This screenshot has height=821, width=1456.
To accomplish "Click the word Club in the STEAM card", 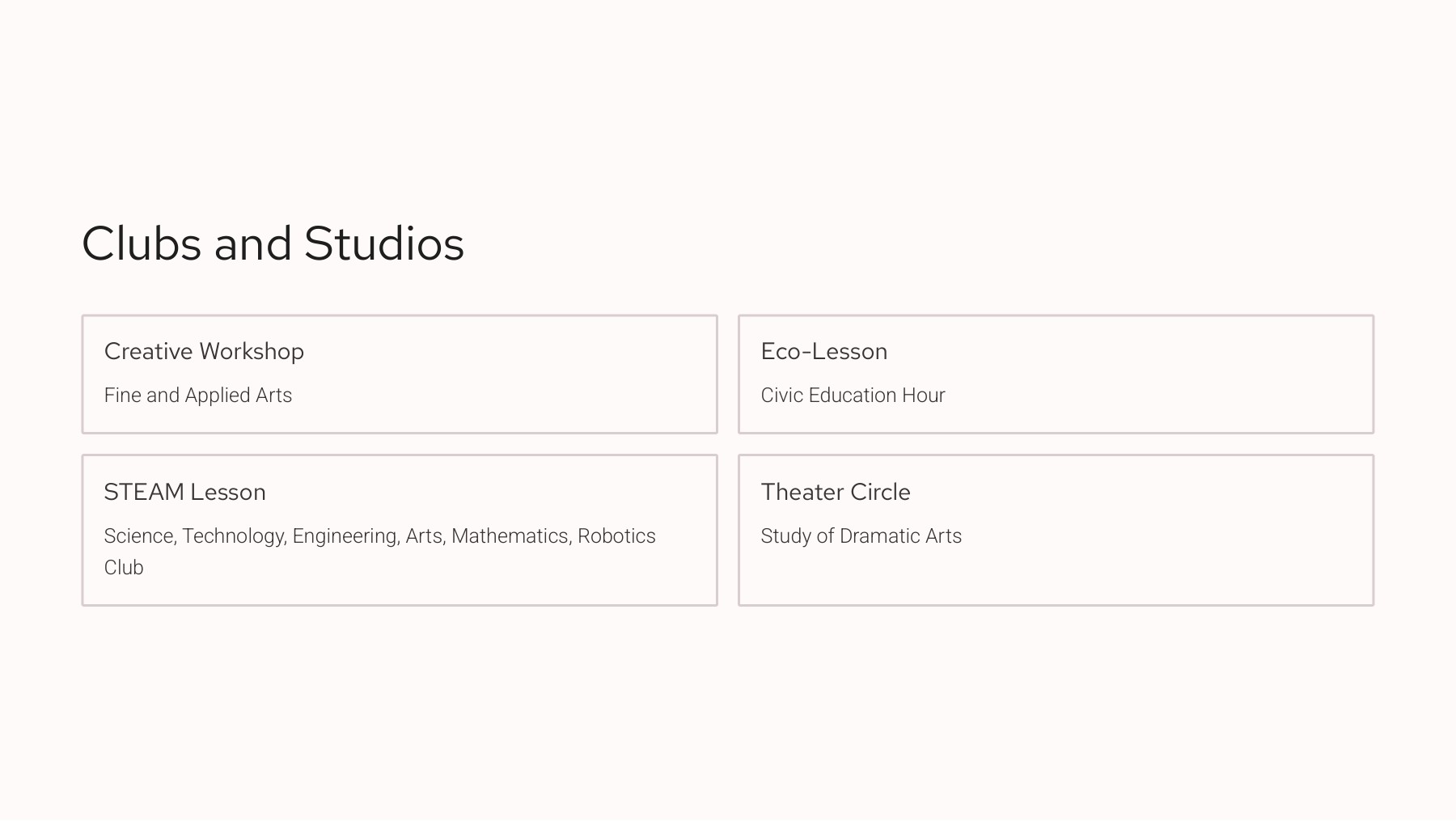I will click(x=124, y=567).
